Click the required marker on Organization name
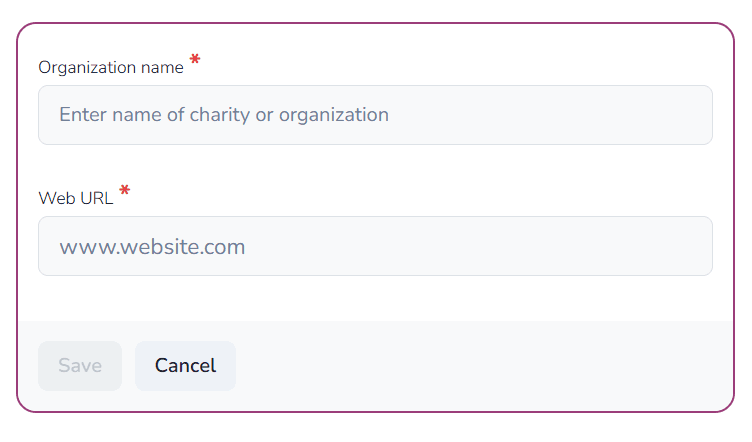This screenshot has height=442, width=752. click(x=195, y=62)
